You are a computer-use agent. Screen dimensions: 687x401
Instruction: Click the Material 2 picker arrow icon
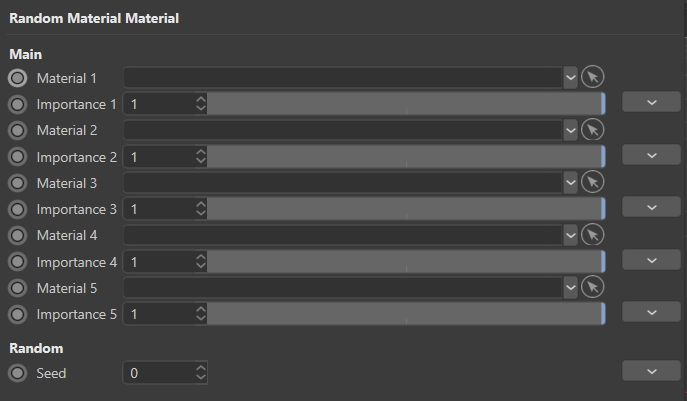tap(593, 130)
